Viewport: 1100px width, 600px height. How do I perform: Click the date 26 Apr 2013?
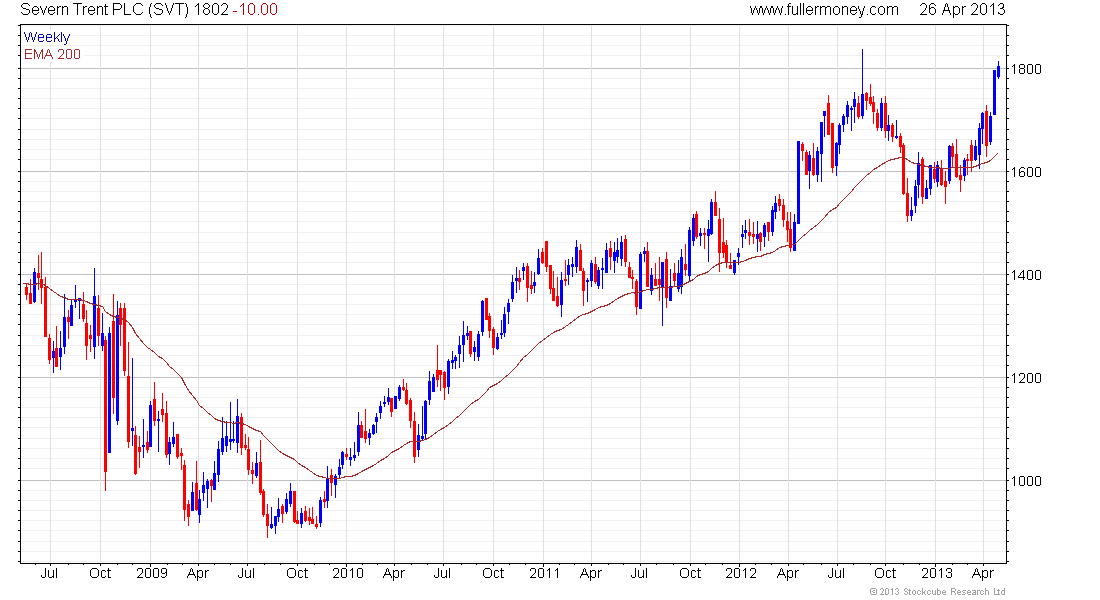click(x=962, y=10)
